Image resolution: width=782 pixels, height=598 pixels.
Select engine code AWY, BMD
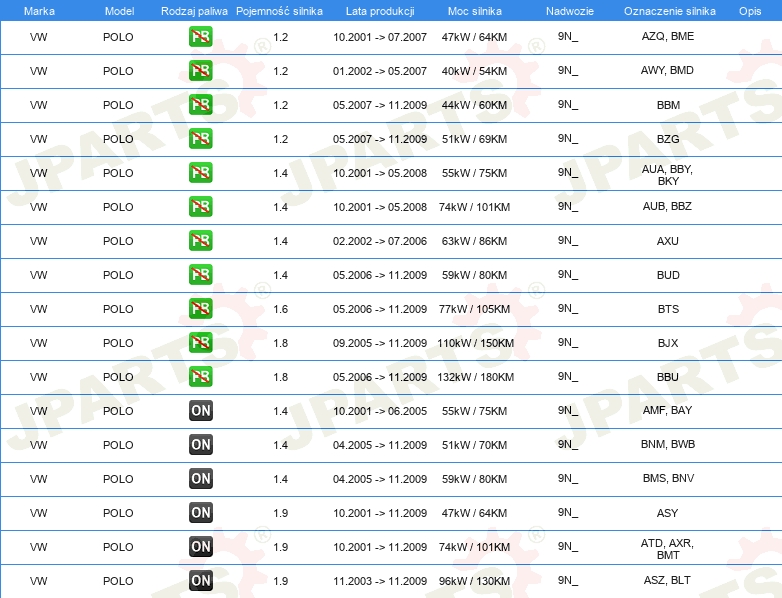tap(667, 70)
